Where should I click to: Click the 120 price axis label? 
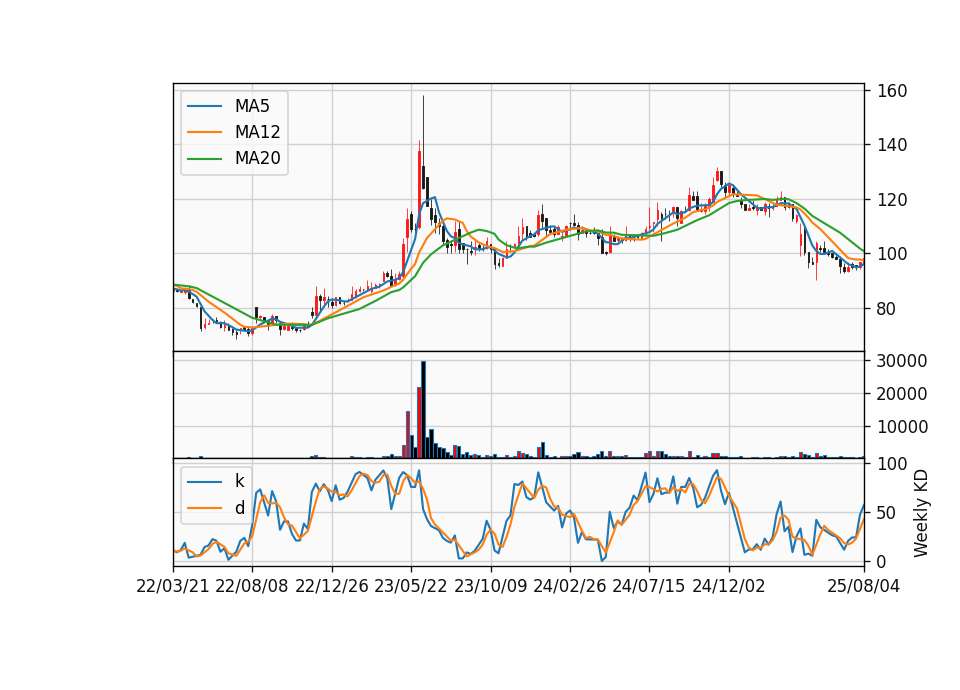point(892,200)
